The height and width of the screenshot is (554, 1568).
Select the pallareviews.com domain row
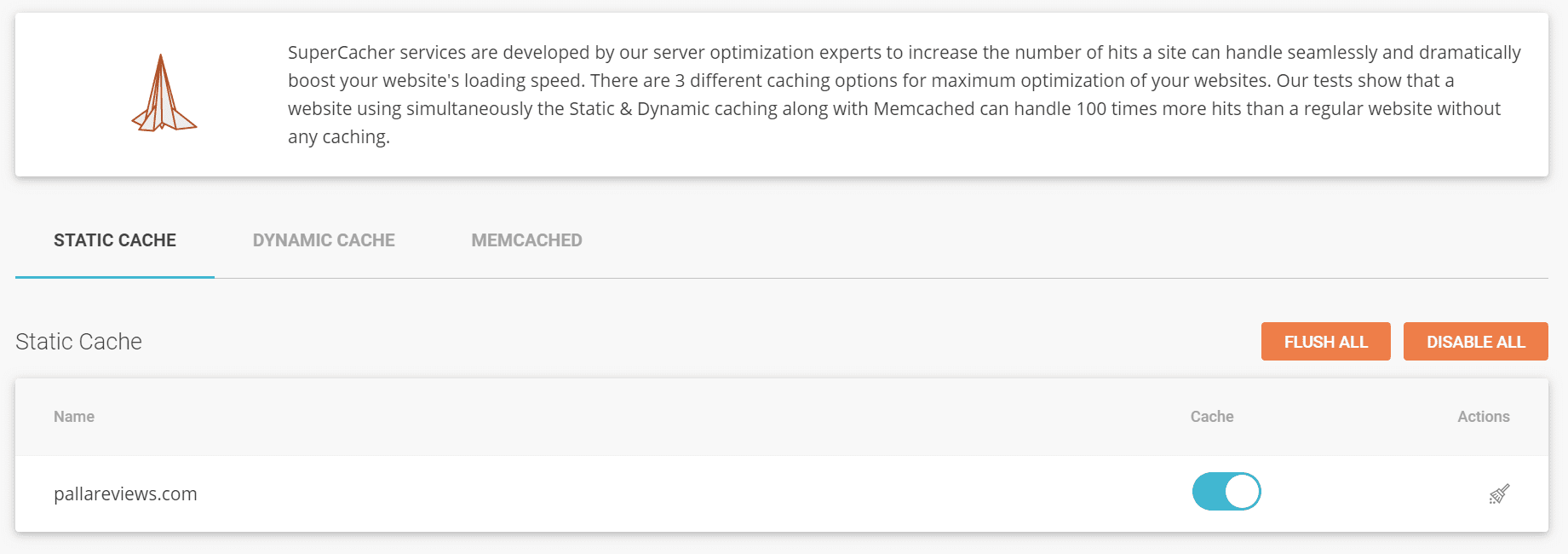click(782, 493)
